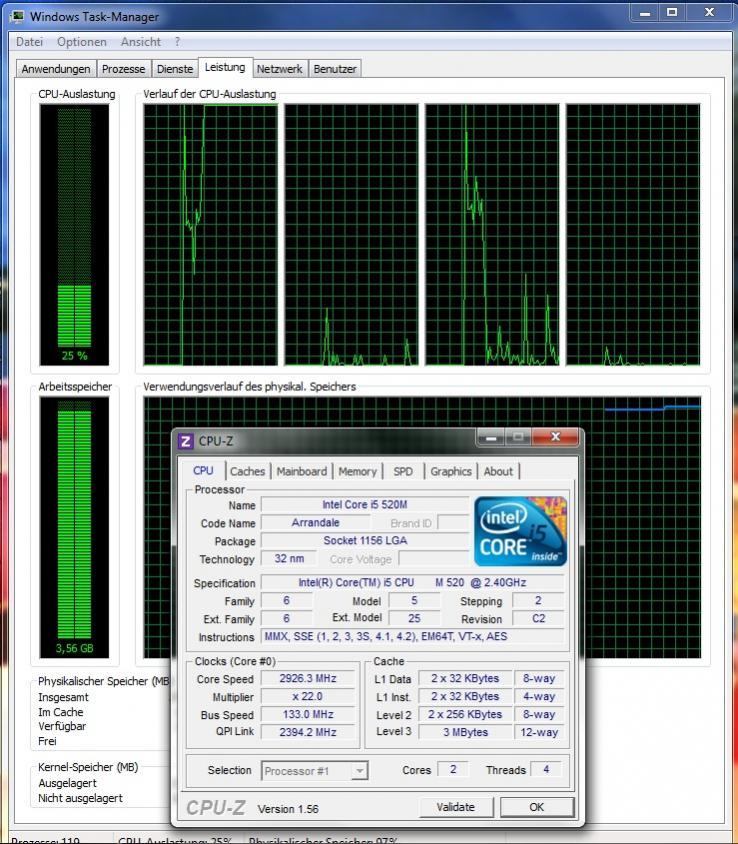
Task: Click the Intel Core i5 logo badge
Action: (520, 531)
